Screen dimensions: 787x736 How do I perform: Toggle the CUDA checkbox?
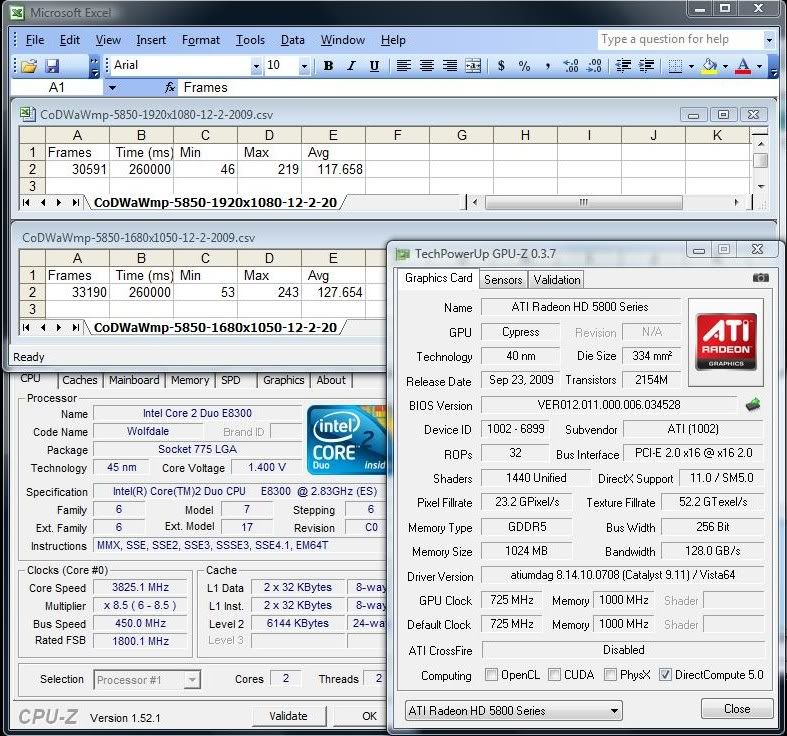(554, 674)
